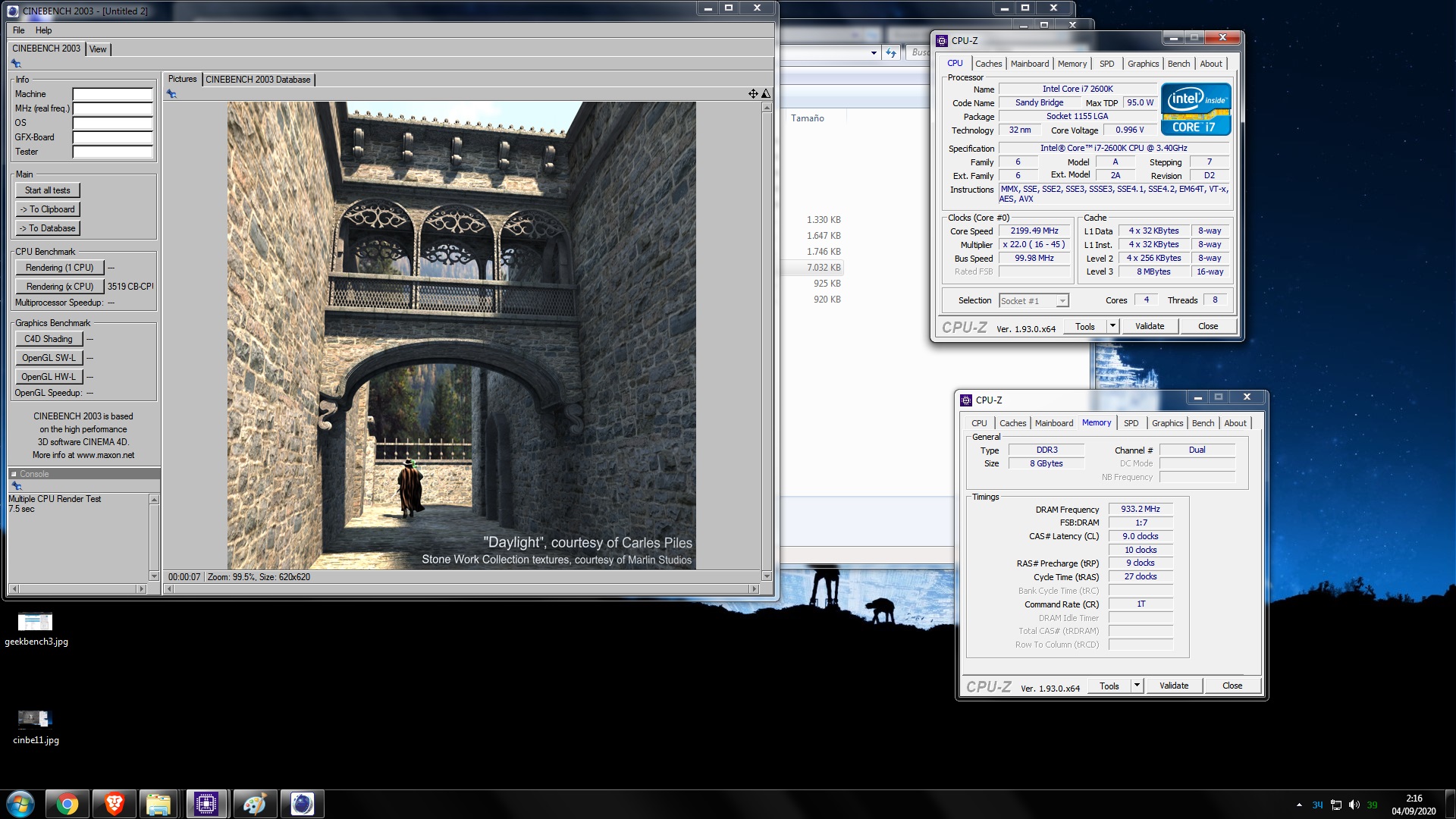
Task: Click pin icon under CINEBENCH 2003 tab
Action: click(16, 64)
